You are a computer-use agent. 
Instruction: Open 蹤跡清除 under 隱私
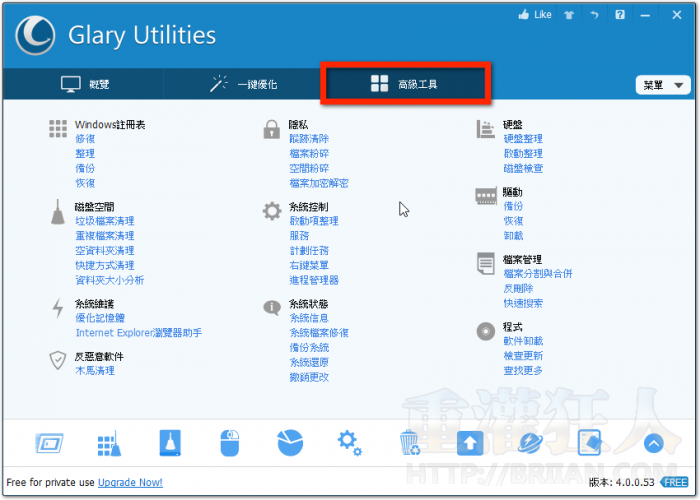pyautogui.click(x=309, y=139)
